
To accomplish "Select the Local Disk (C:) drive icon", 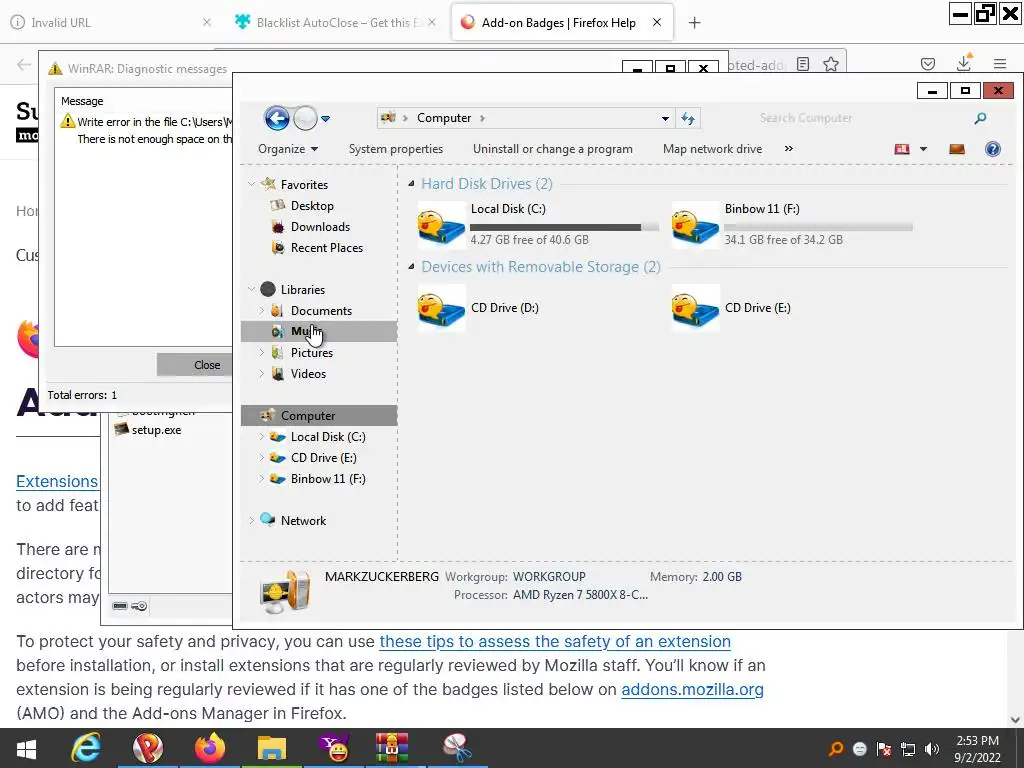I will [441, 226].
